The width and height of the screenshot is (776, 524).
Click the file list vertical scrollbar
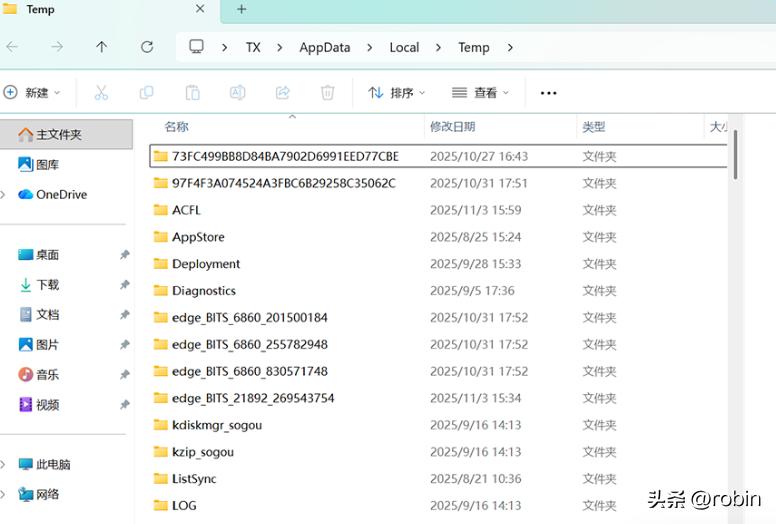click(x=735, y=154)
